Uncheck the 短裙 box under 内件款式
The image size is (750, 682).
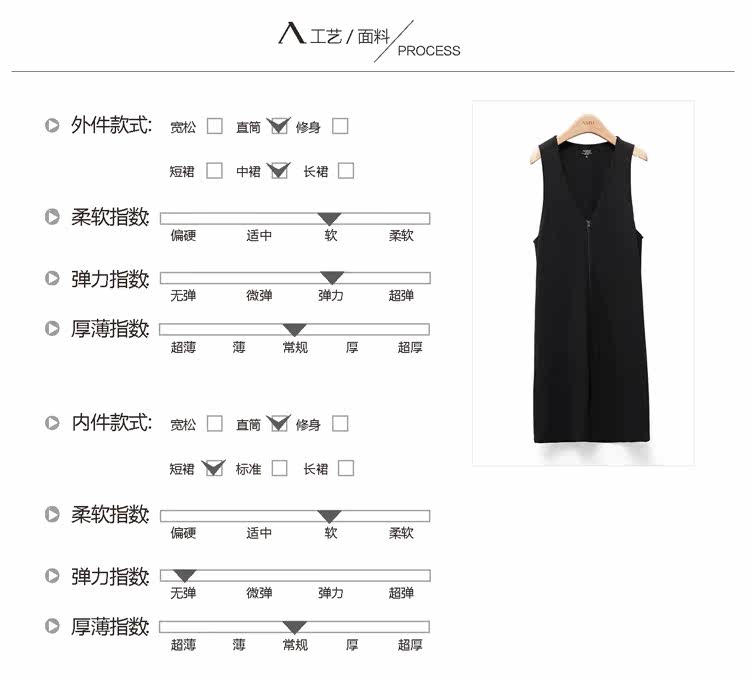pos(214,468)
